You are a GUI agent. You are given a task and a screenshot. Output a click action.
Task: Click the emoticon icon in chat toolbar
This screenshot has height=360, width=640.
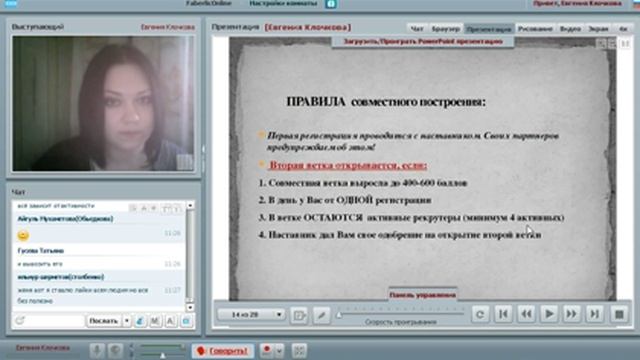pyautogui.click(x=140, y=321)
